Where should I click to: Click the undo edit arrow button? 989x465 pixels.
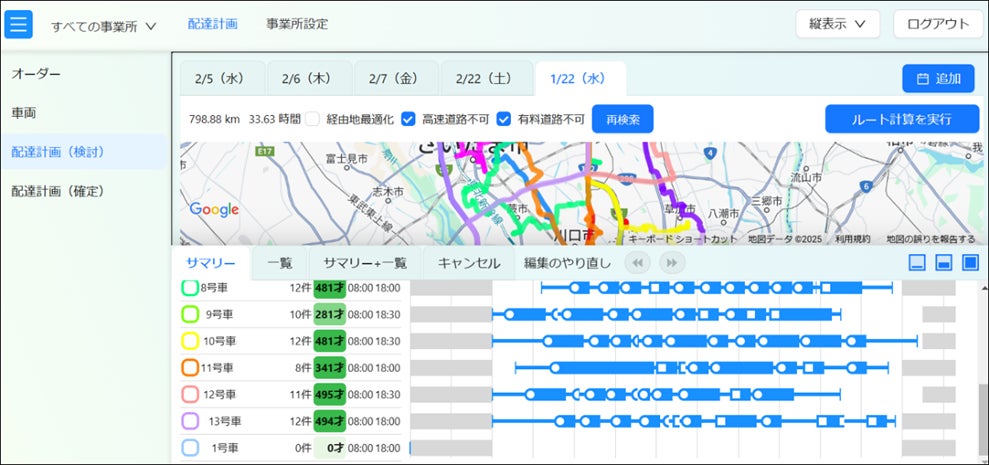[636, 263]
